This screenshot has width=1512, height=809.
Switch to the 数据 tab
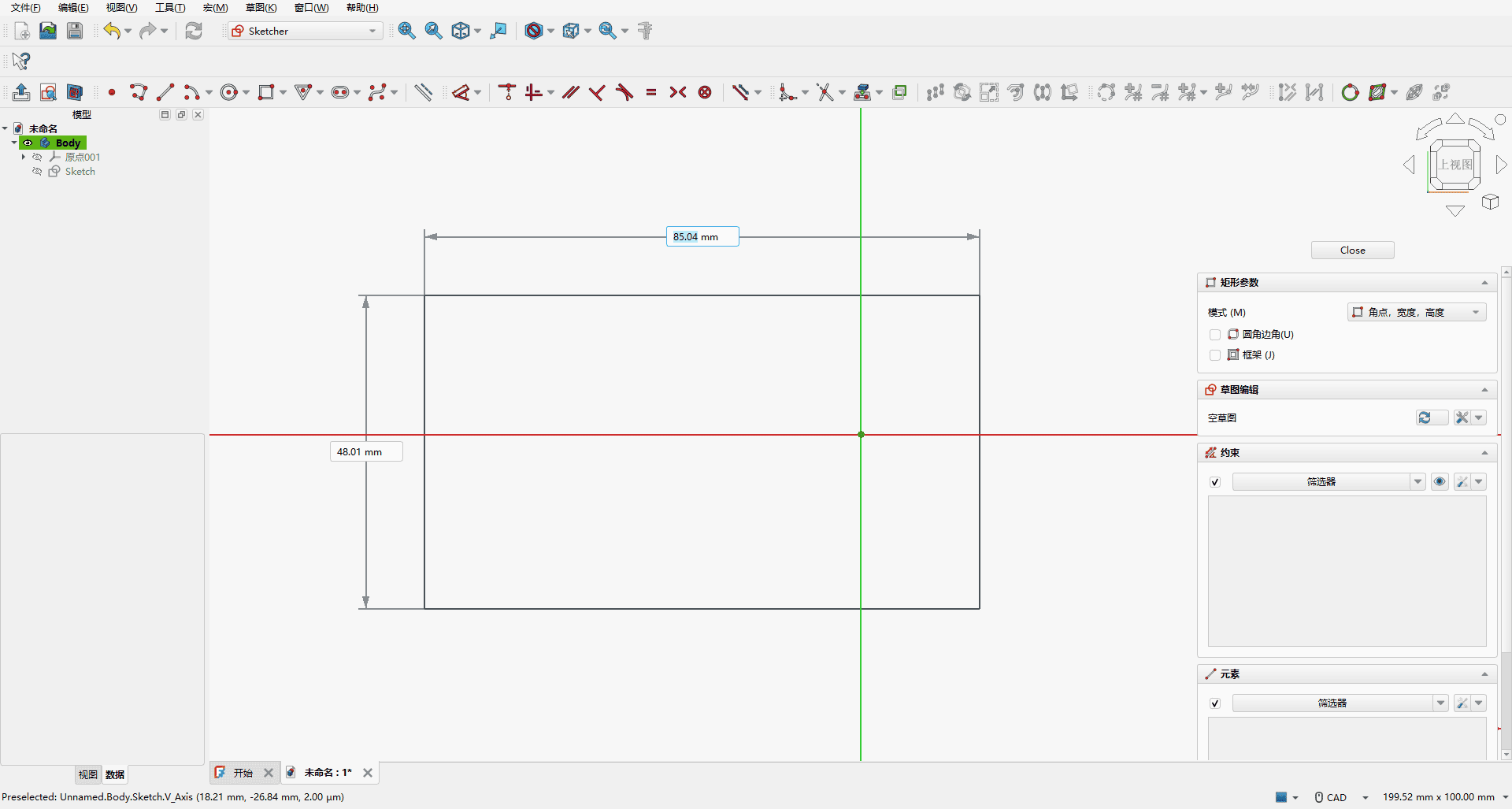pyautogui.click(x=115, y=774)
